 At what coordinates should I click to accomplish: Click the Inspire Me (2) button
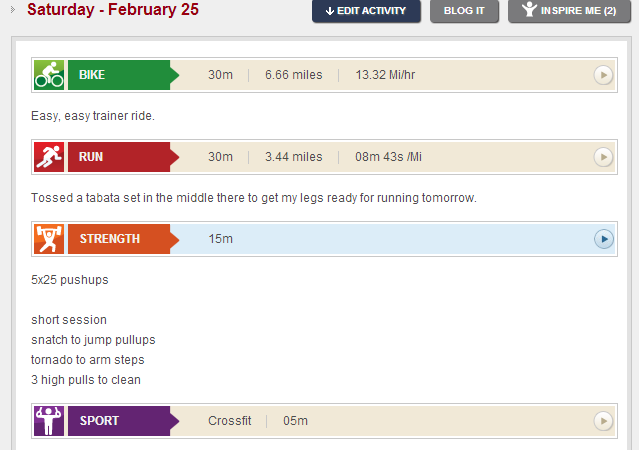568,11
